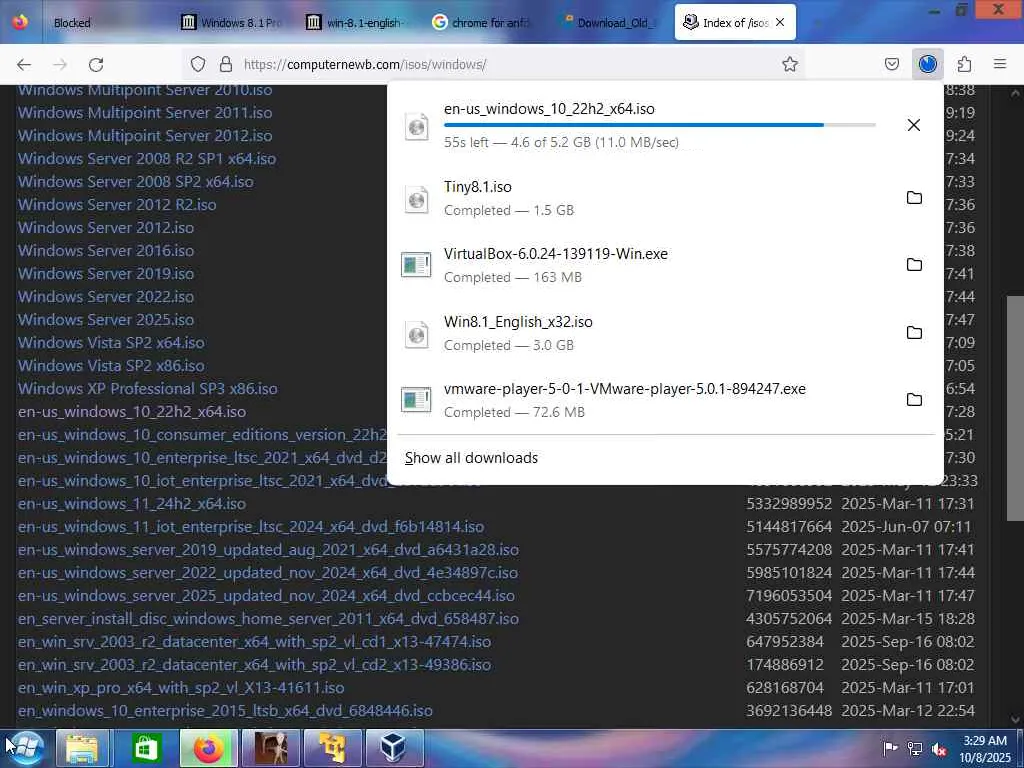Click Firefox taskbar icon
This screenshot has height=768, width=1024.
coord(208,748)
